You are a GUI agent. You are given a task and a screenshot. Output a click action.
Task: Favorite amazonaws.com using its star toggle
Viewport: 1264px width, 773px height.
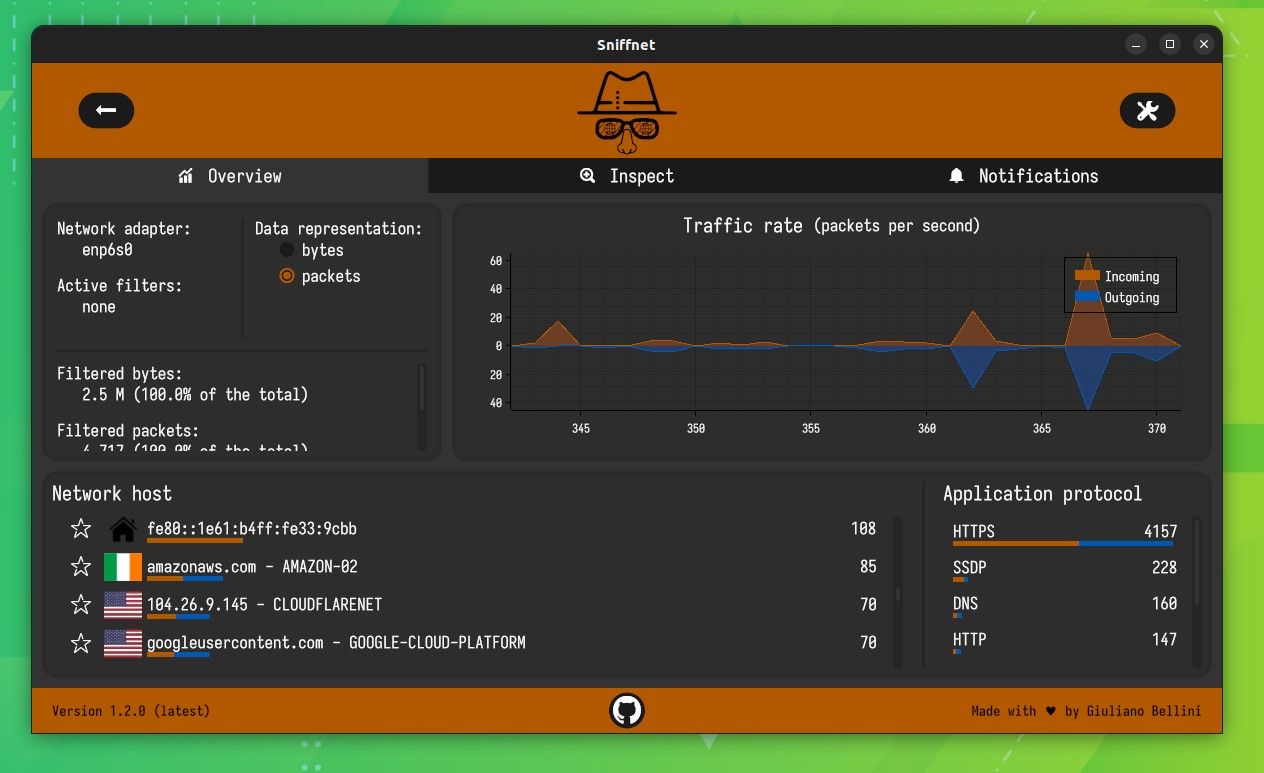pyautogui.click(x=80, y=566)
